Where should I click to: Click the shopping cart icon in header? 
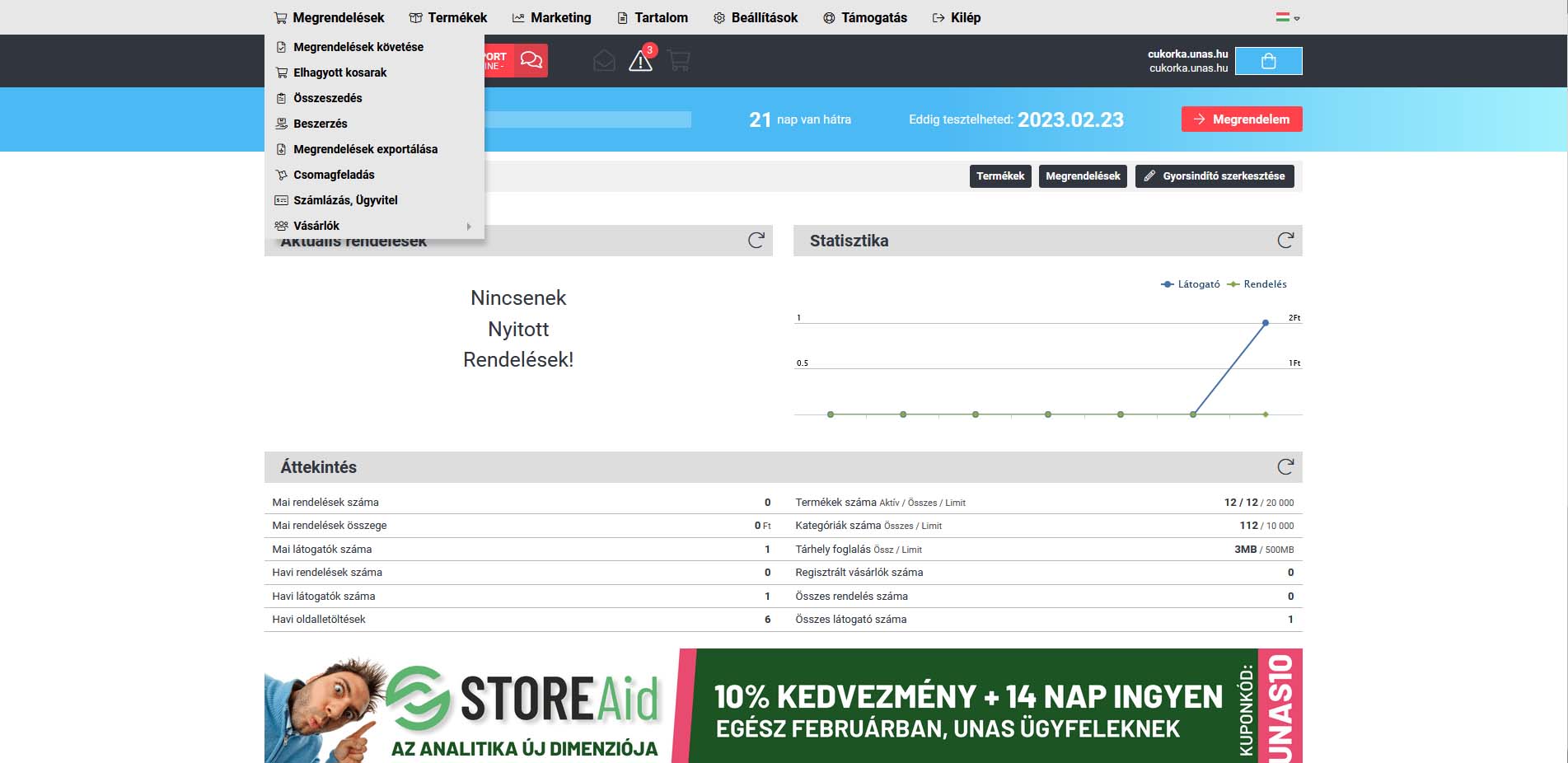point(679,61)
